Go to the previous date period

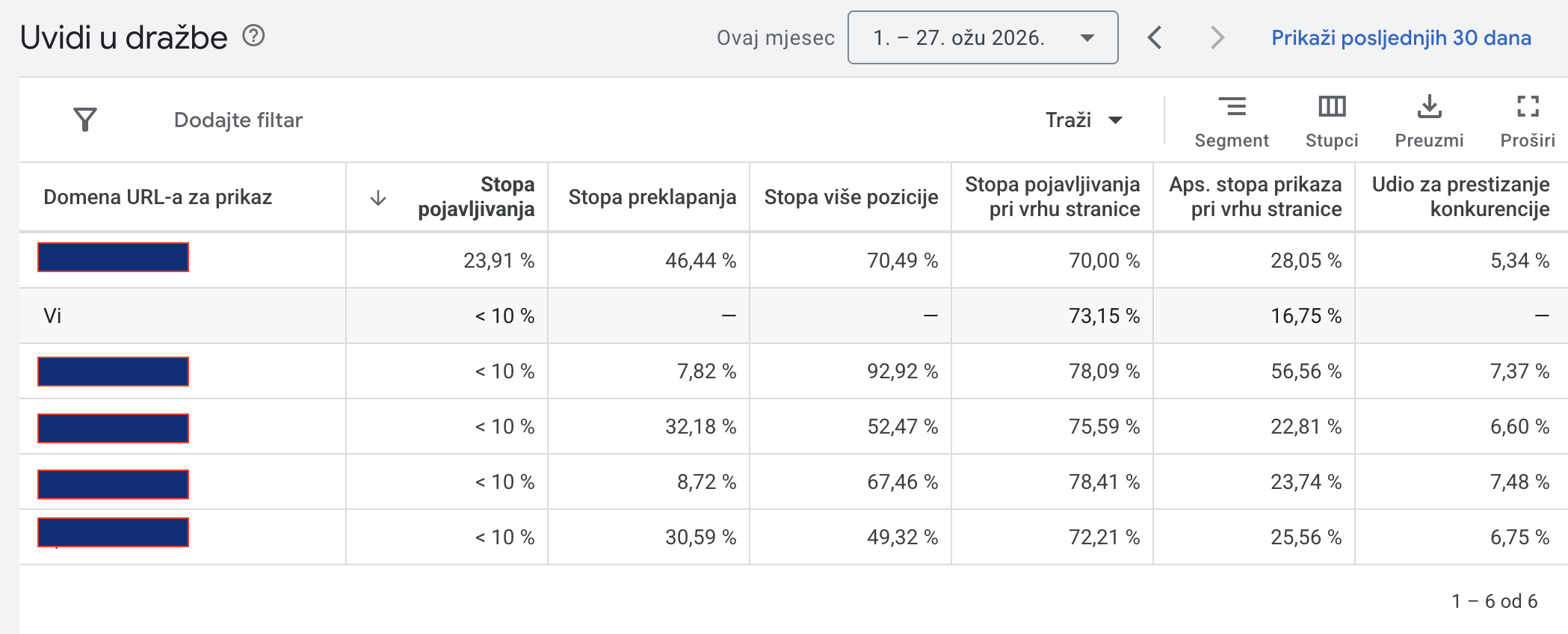pos(1155,37)
